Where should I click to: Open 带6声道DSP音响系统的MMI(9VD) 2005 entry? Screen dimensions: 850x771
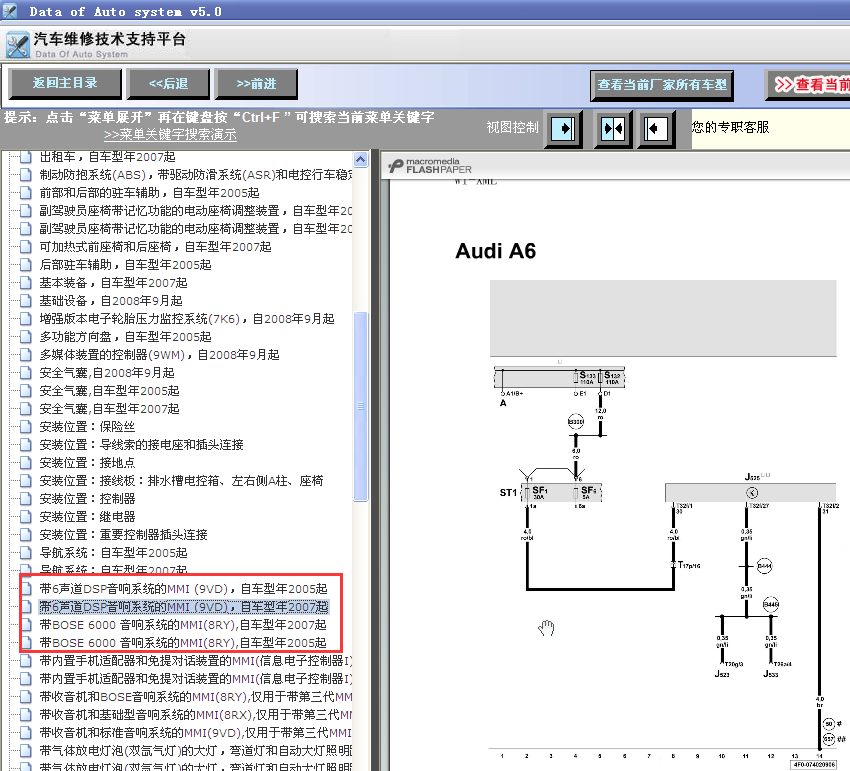(x=183, y=588)
